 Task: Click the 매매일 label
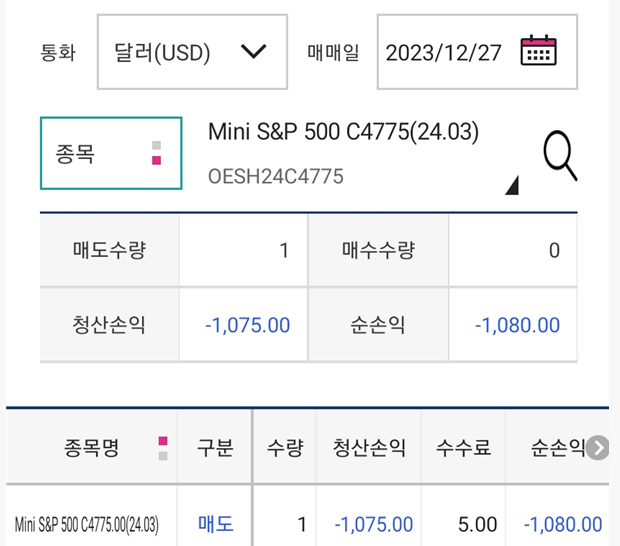(x=333, y=52)
